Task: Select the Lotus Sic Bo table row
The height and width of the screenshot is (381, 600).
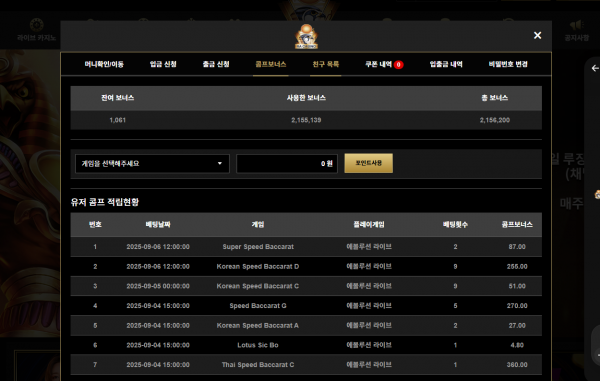Action: pyautogui.click(x=306, y=345)
